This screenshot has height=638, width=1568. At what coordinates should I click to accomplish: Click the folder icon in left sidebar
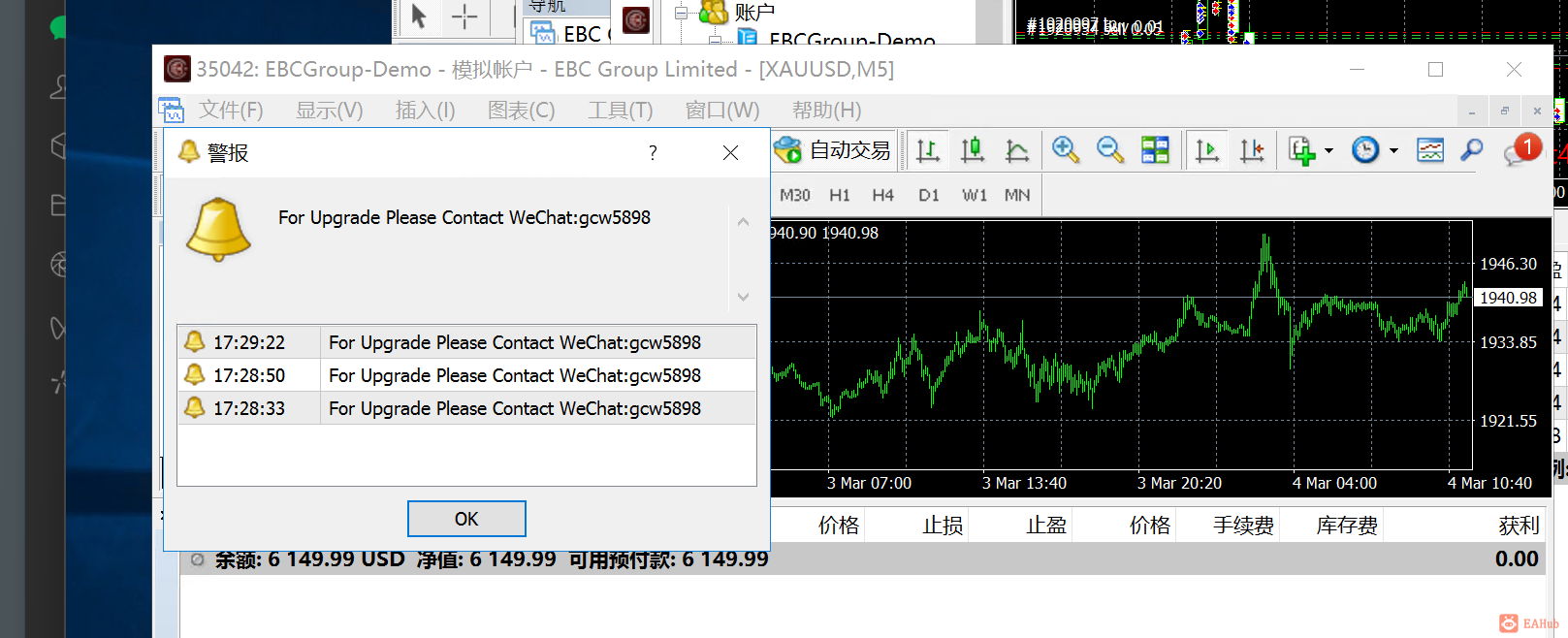58,205
